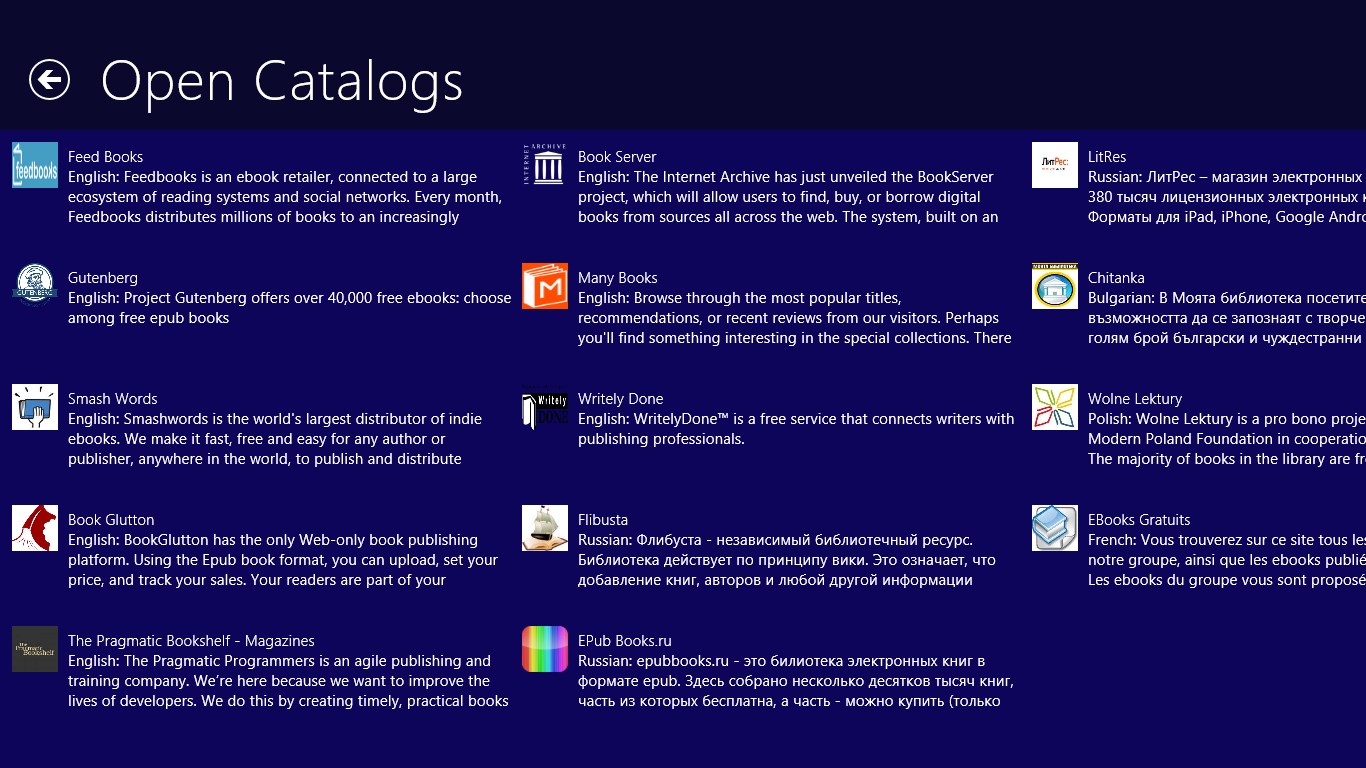The height and width of the screenshot is (768, 1366).
Task: Open the Pragmatic Bookshelf logo
Action: coord(35,648)
